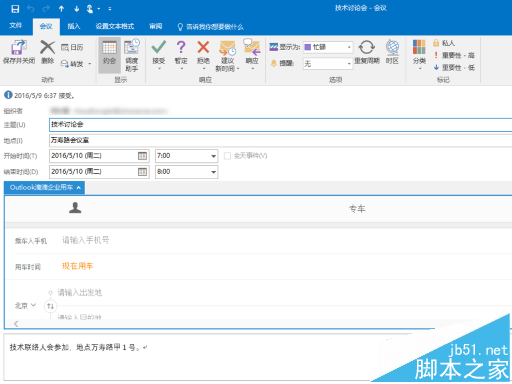Viewport: 512px width, 384px height.
Task: Click the Location field 万寿路会议室
Action: pyautogui.click(x=280, y=140)
